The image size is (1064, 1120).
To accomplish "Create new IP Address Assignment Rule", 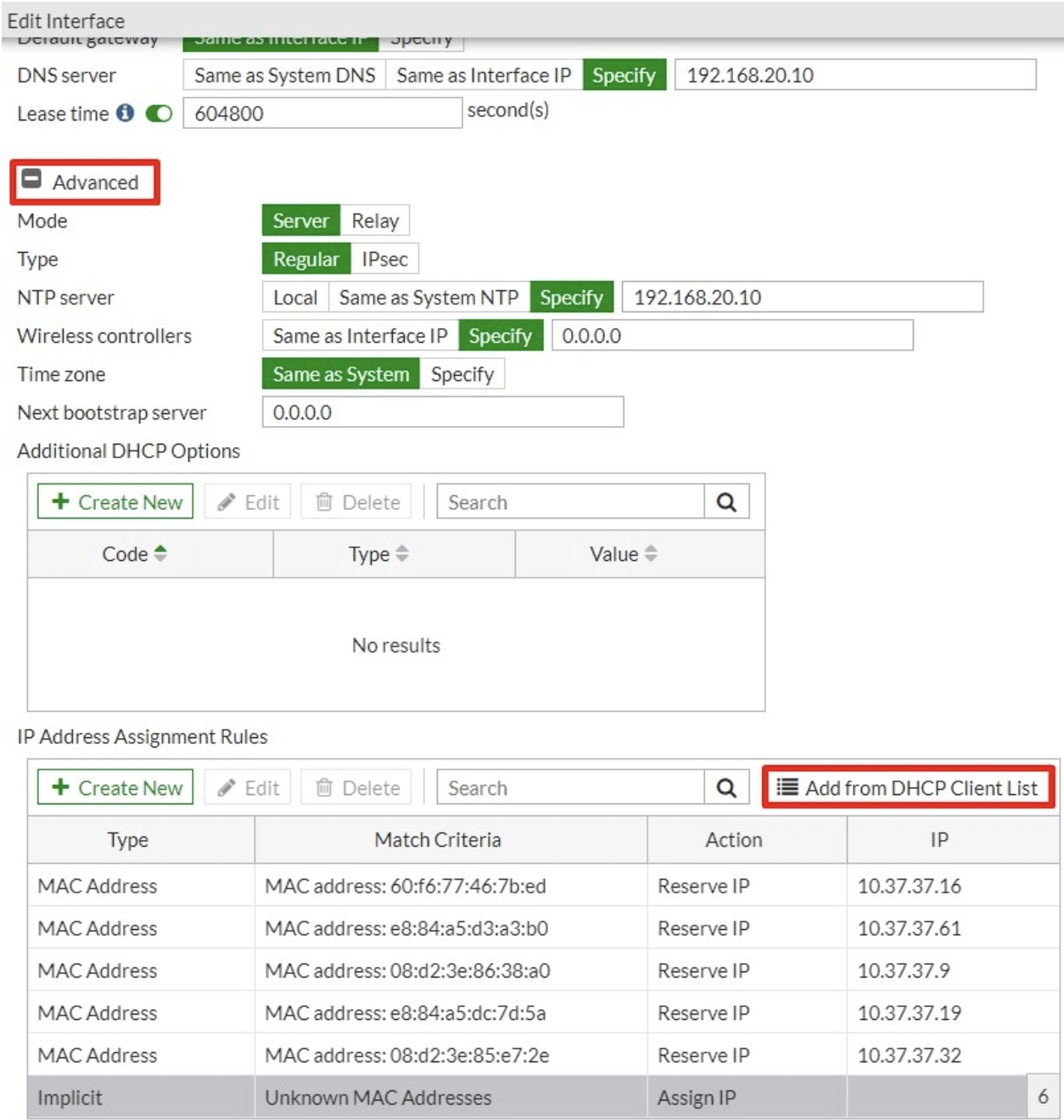I will click(115, 788).
